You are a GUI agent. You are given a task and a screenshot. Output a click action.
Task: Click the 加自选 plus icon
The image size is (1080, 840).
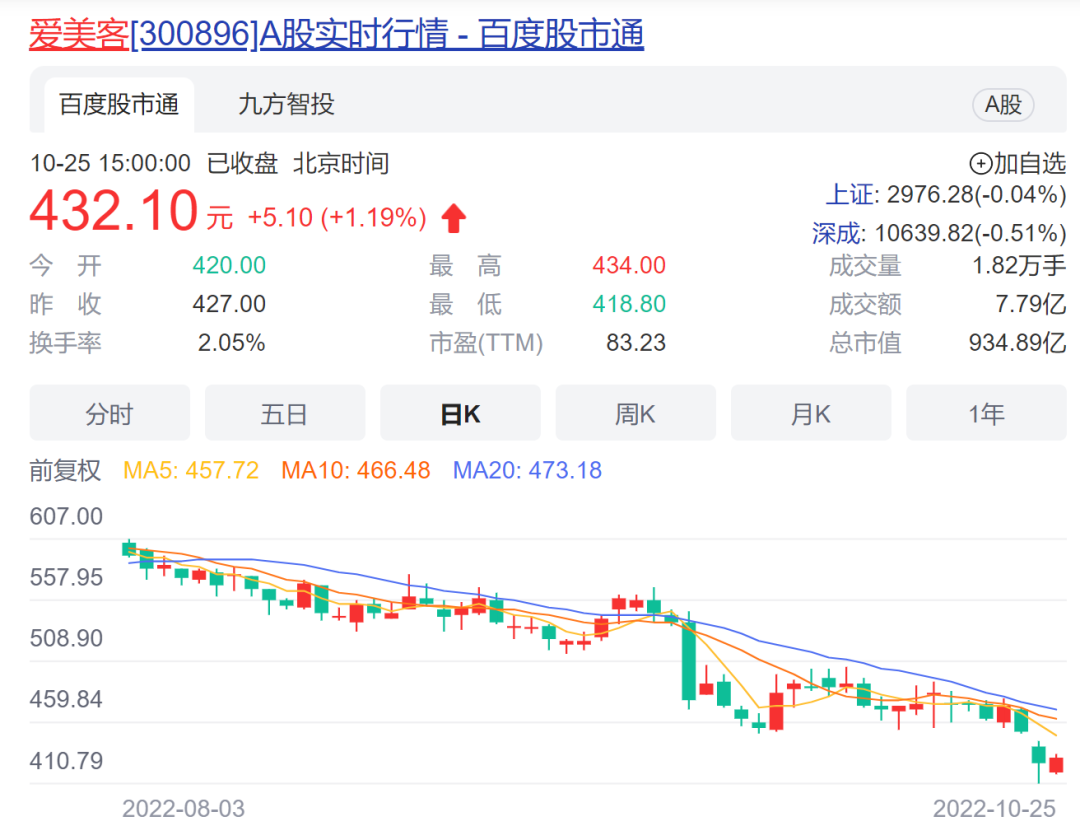tap(980, 163)
